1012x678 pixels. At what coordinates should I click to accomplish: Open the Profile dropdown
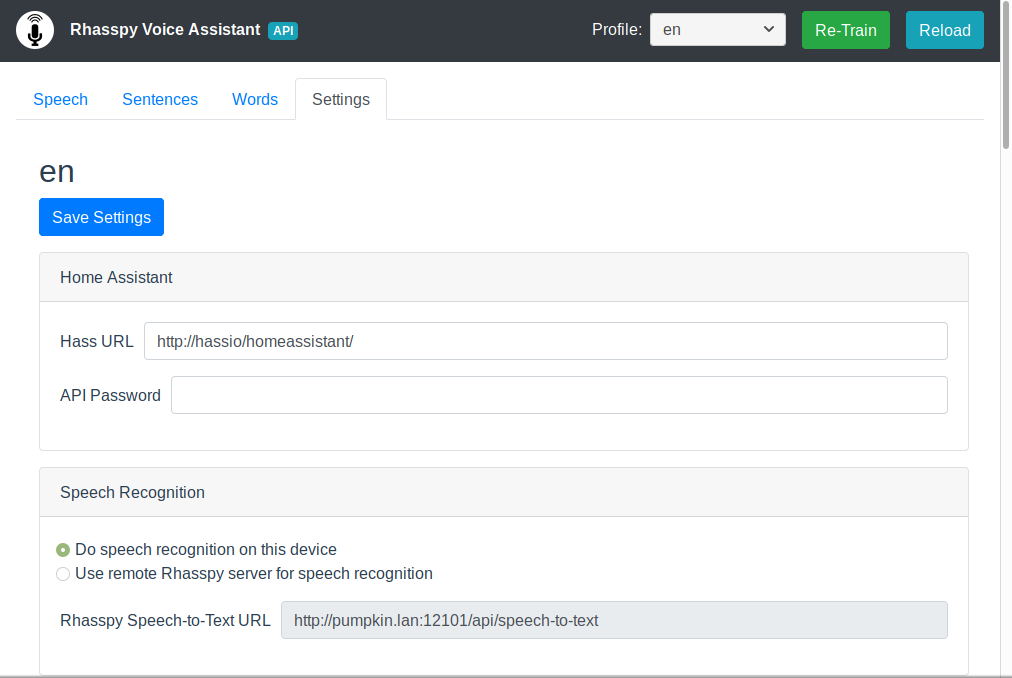click(x=717, y=29)
